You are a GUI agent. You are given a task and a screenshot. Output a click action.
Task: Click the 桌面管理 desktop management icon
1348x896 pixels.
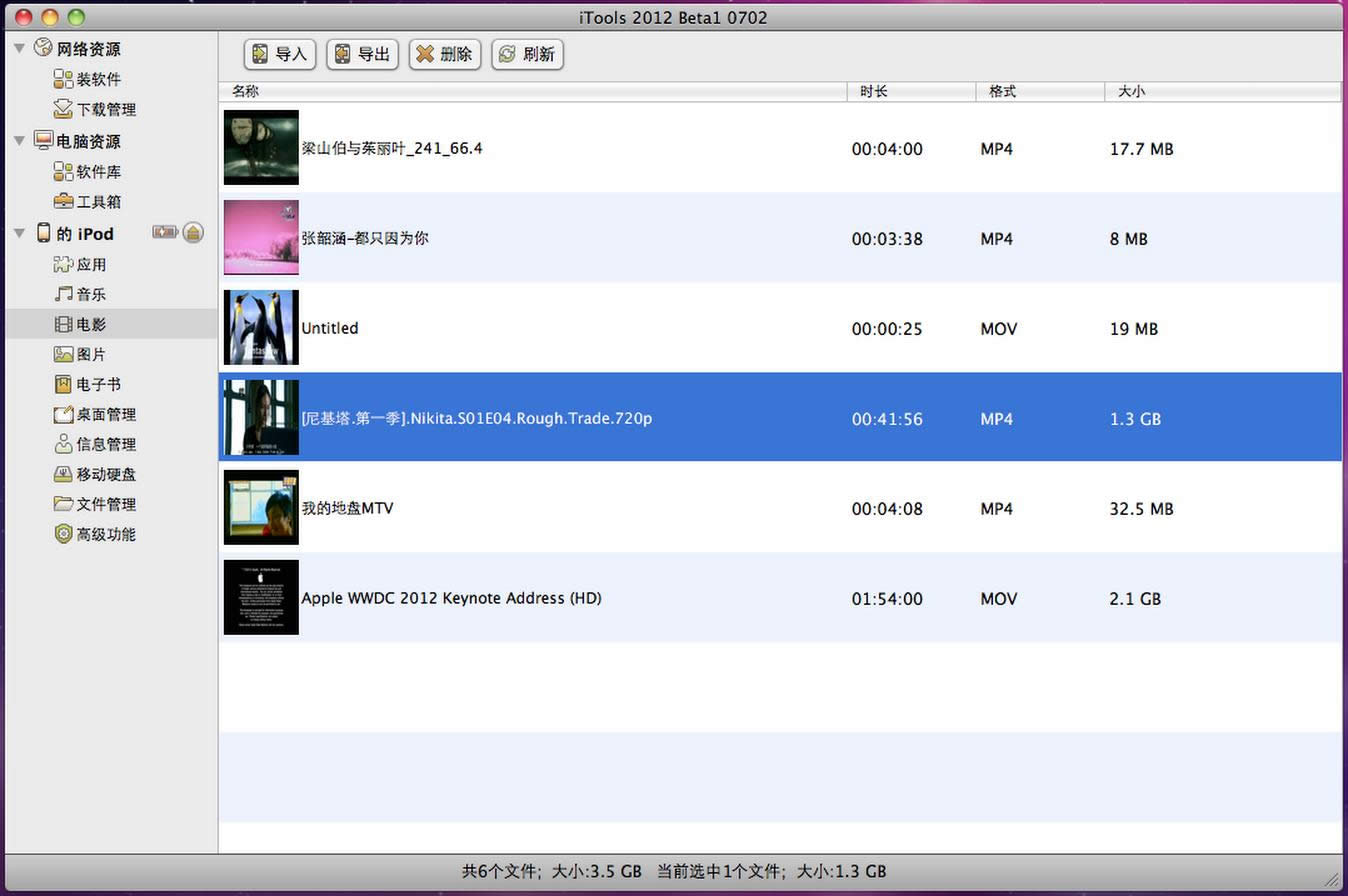(x=63, y=414)
